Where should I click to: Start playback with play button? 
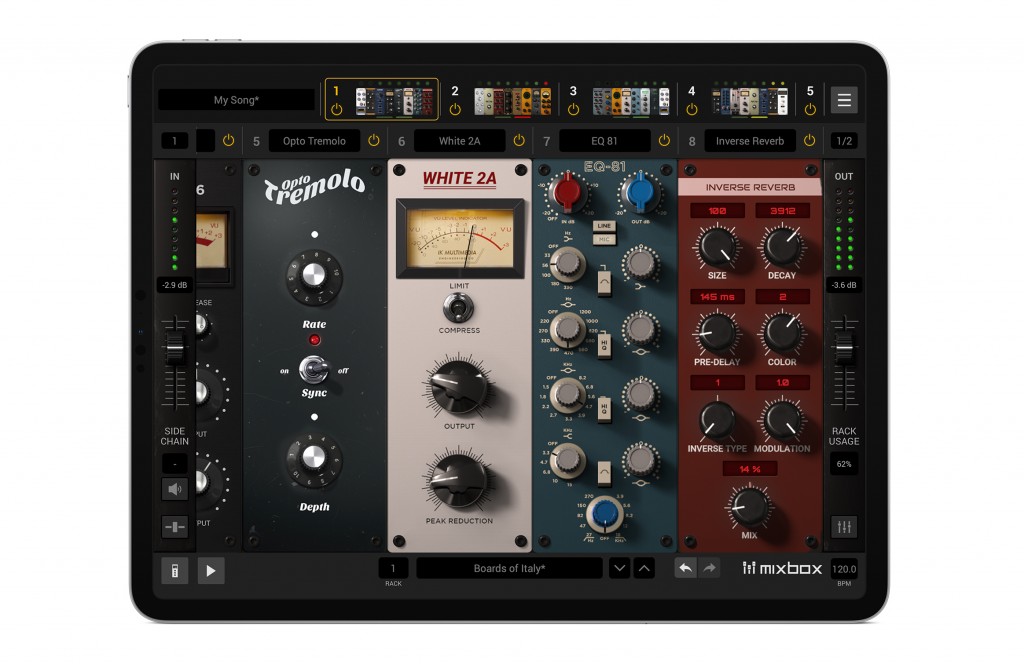211,571
